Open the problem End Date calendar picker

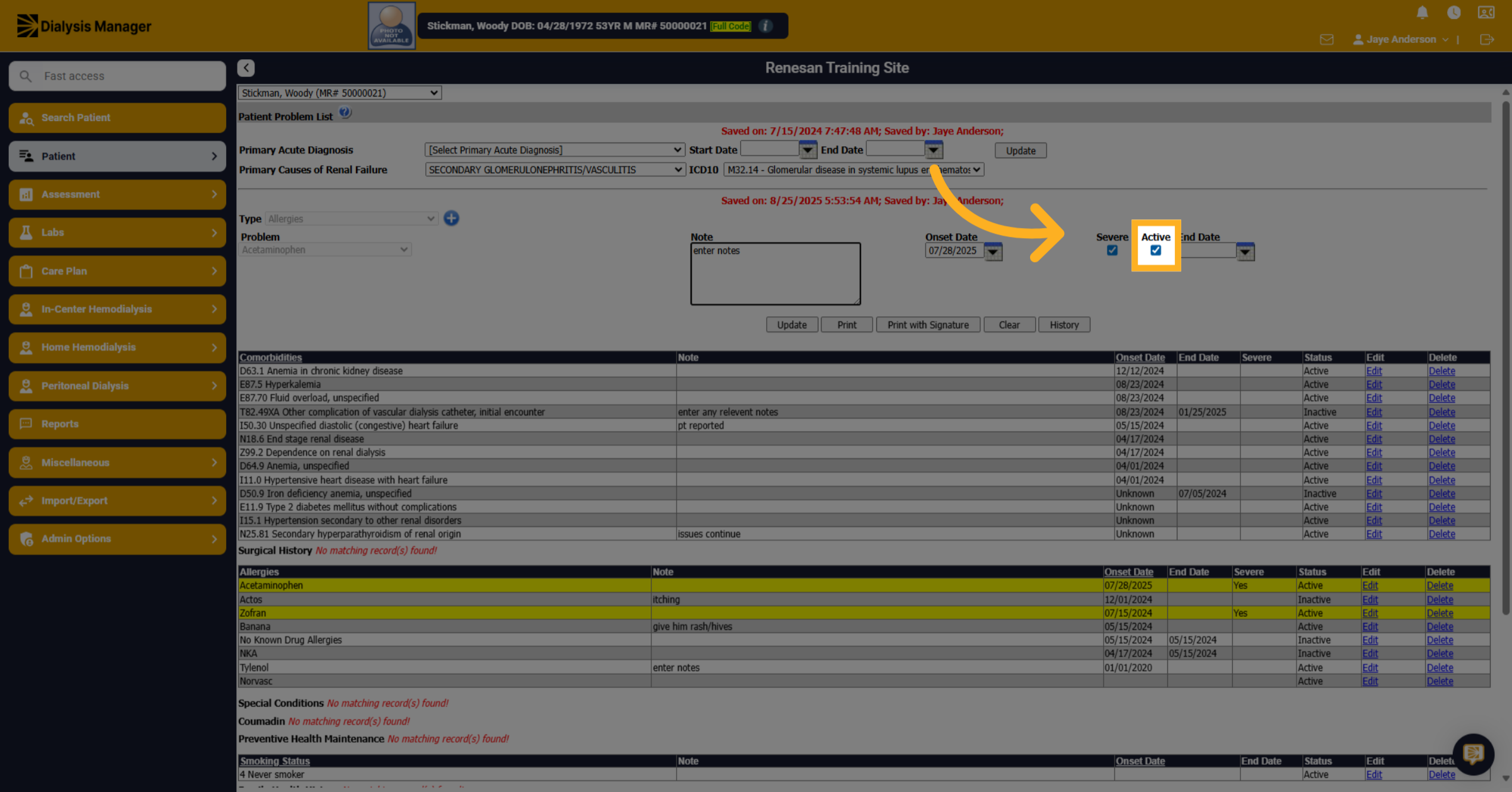[1245, 252]
